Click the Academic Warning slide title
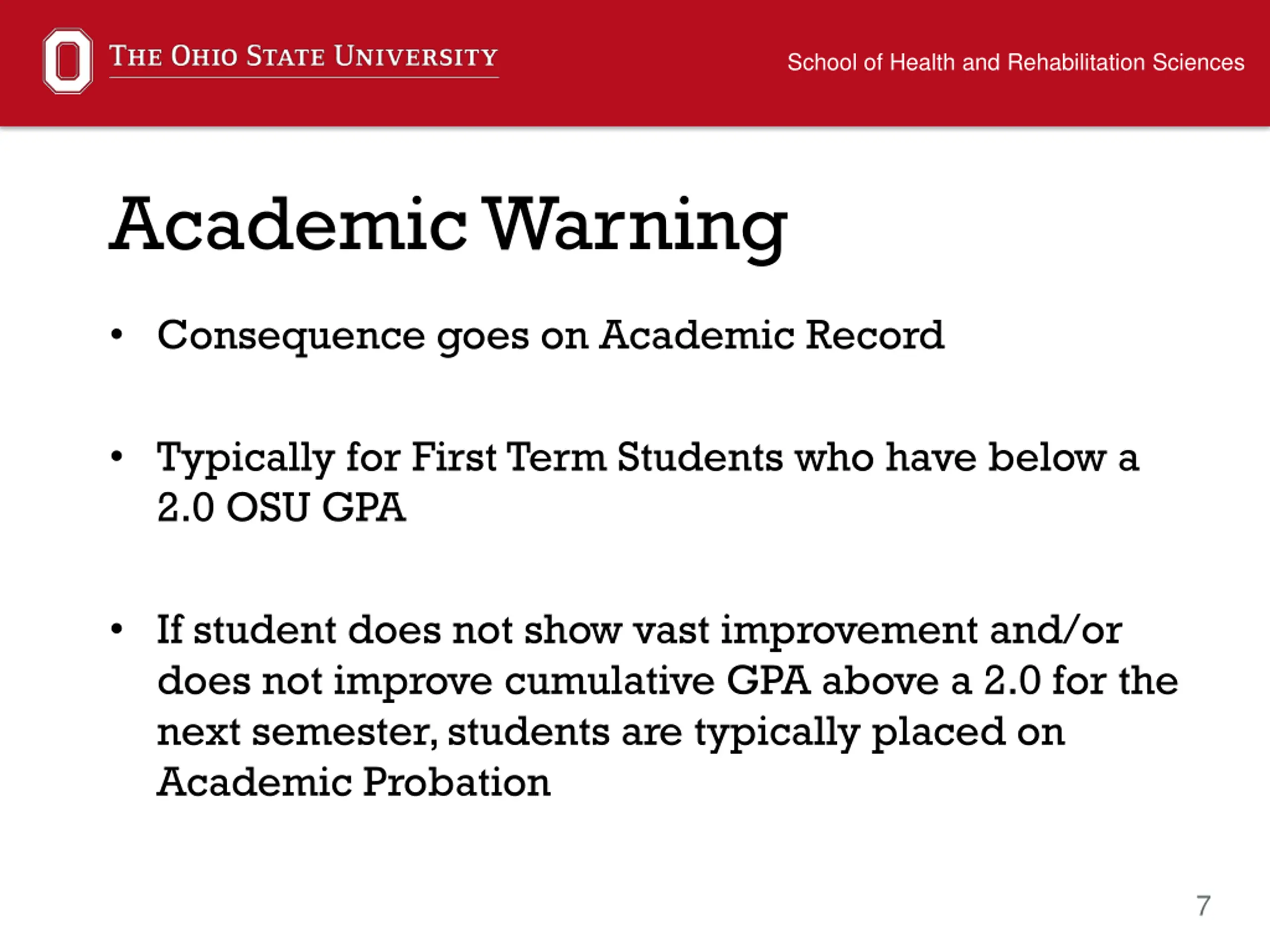Image resolution: width=1270 pixels, height=952 pixels. (x=448, y=226)
